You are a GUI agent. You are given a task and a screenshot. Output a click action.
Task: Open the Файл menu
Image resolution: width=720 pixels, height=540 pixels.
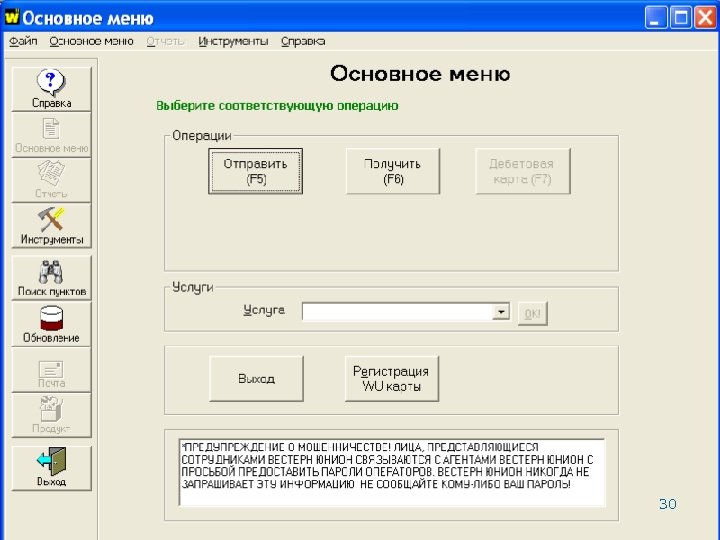pyautogui.click(x=23, y=41)
